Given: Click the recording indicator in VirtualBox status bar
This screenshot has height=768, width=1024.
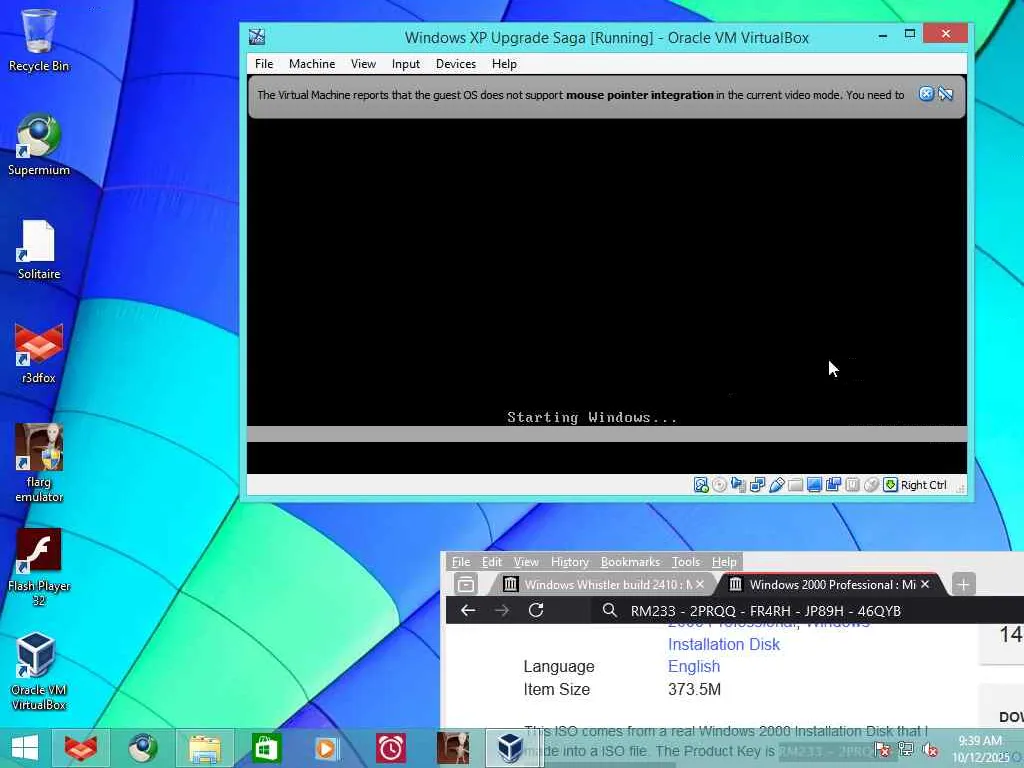Looking at the screenshot, I should [833, 485].
